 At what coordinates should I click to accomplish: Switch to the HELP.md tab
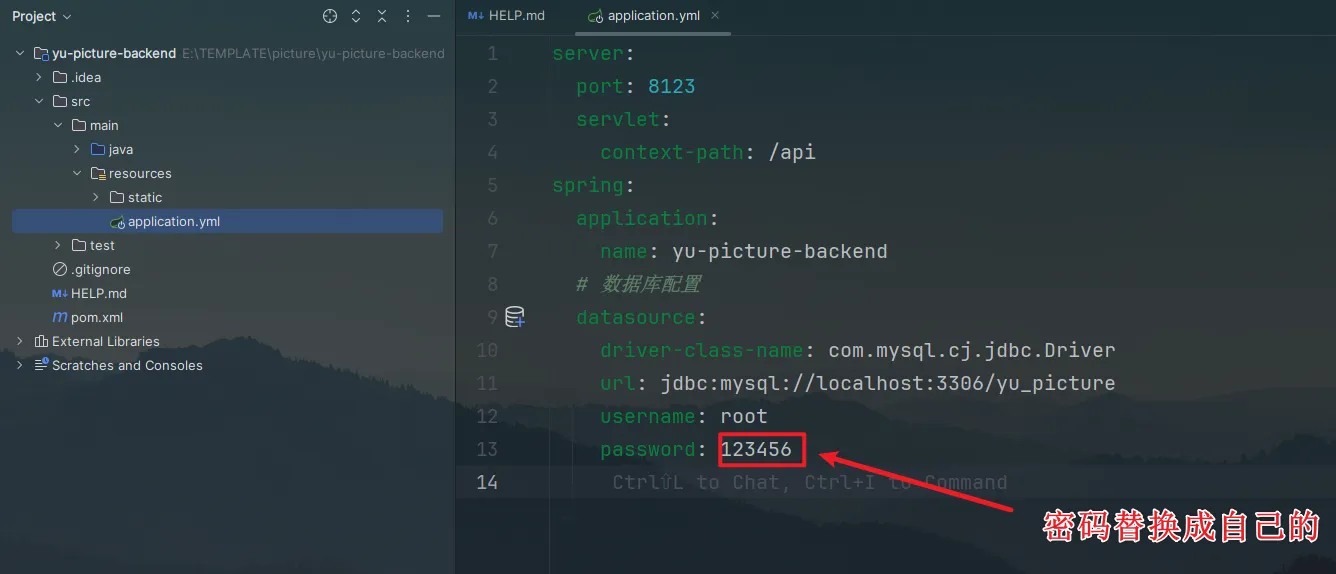506,16
